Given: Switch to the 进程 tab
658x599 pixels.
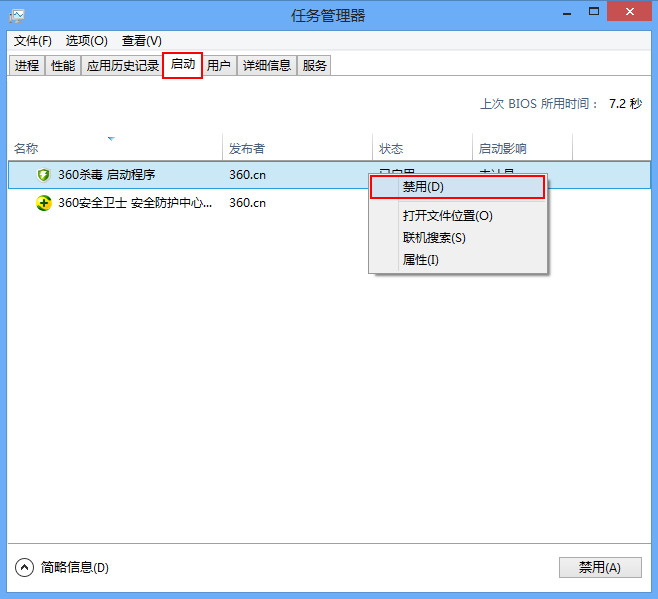Looking at the screenshot, I should pyautogui.click(x=27, y=66).
